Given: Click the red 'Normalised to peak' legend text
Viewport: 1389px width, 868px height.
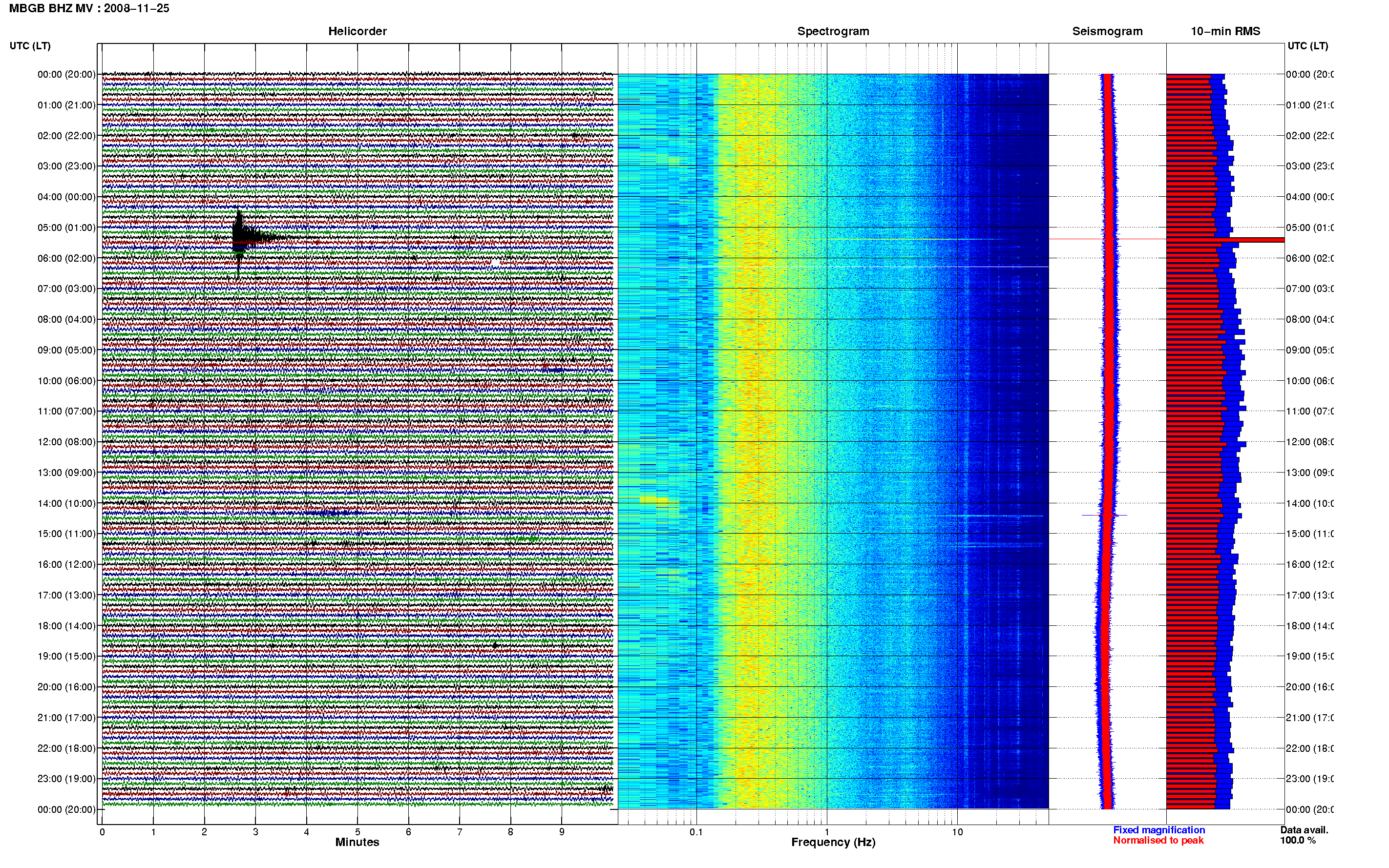Looking at the screenshot, I should tap(1158, 841).
